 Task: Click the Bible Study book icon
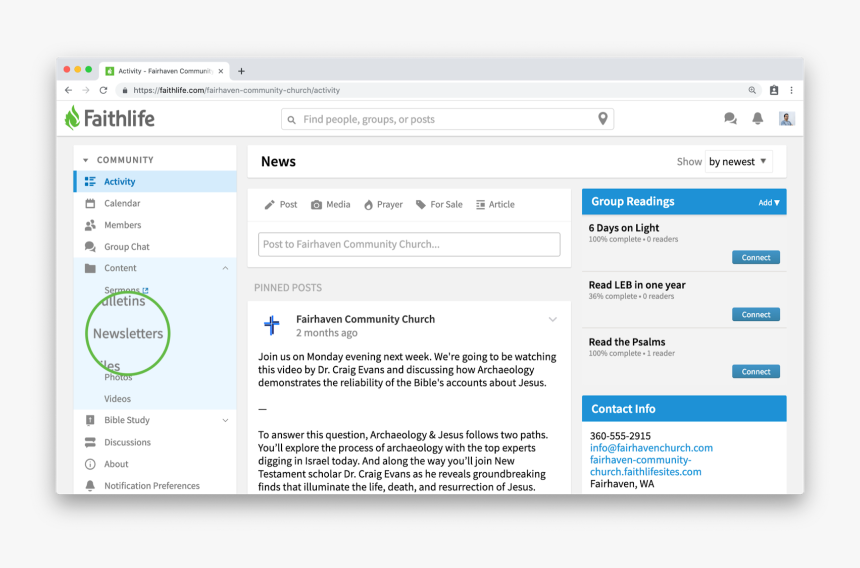90,420
